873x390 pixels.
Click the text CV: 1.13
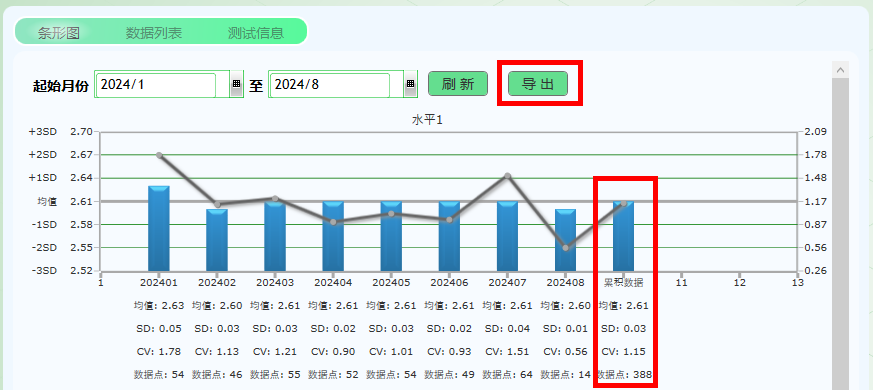[x=217, y=352]
